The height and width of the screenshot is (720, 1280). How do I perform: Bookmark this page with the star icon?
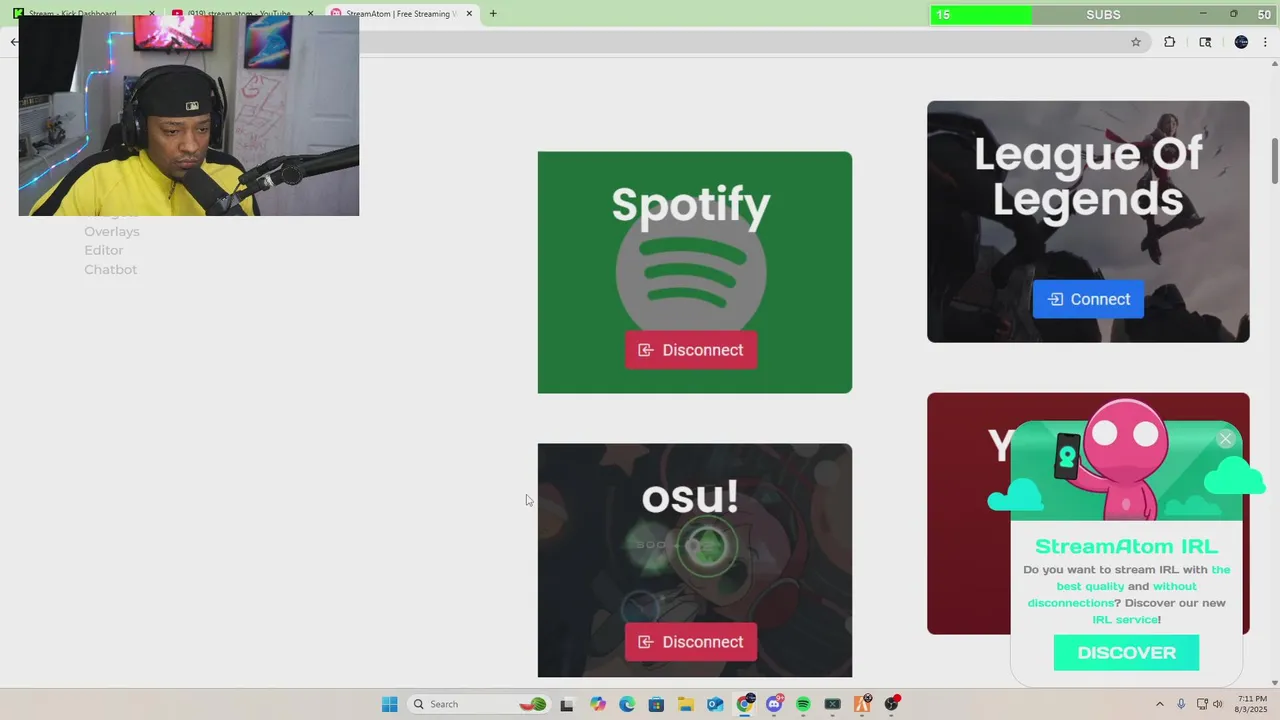point(1136,42)
